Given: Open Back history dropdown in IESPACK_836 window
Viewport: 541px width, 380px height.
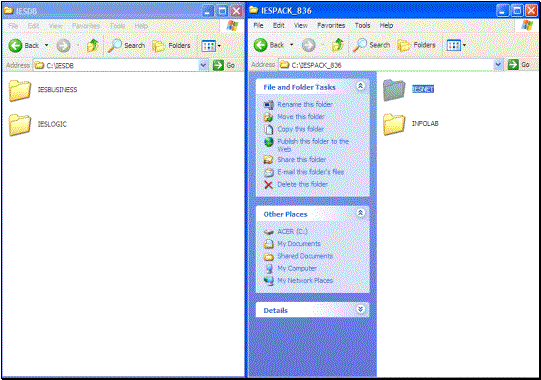Looking at the screenshot, I should (x=292, y=45).
